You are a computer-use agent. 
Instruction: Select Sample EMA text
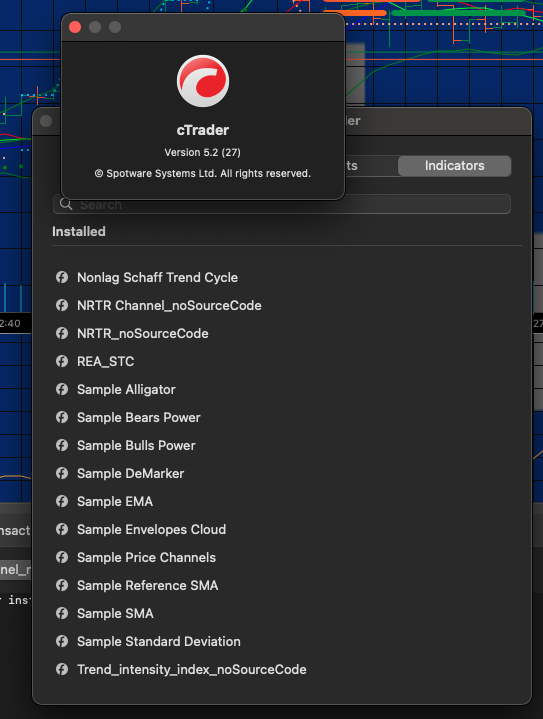coord(115,501)
